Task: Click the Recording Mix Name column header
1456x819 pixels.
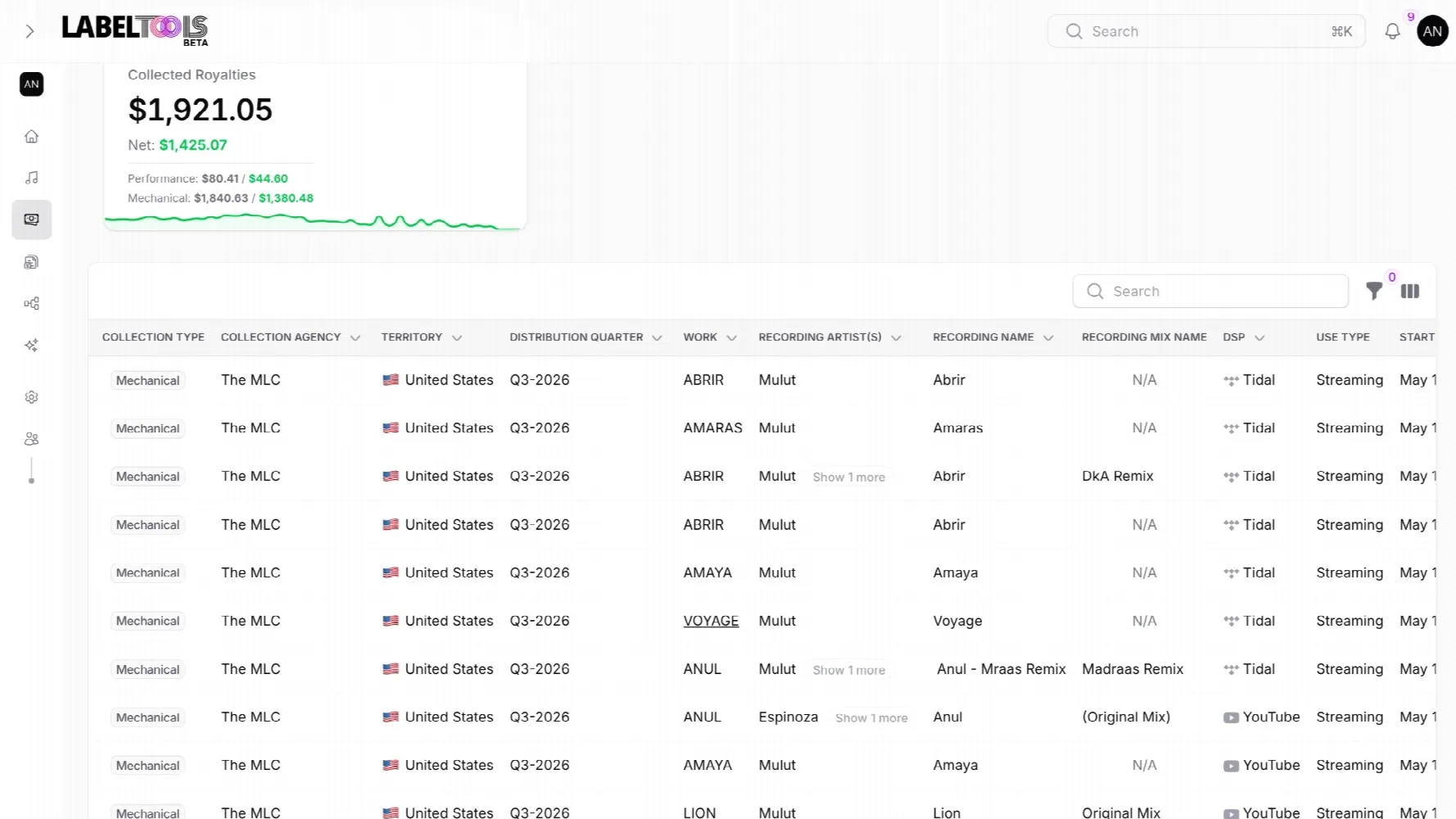Action: [1144, 337]
